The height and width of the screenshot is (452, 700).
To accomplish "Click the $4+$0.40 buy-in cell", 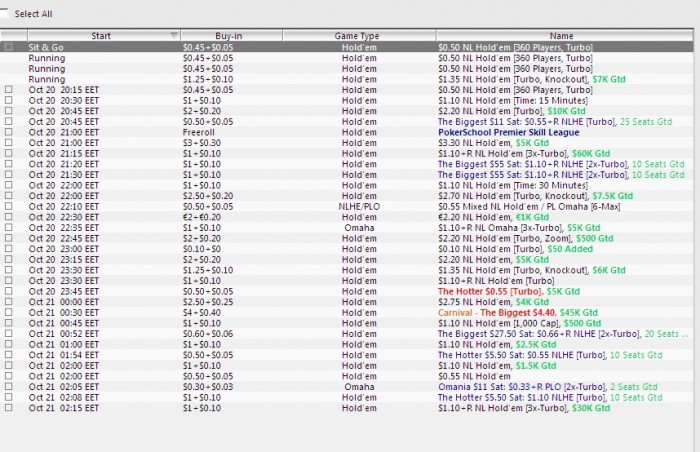I will click(x=202, y=313).
